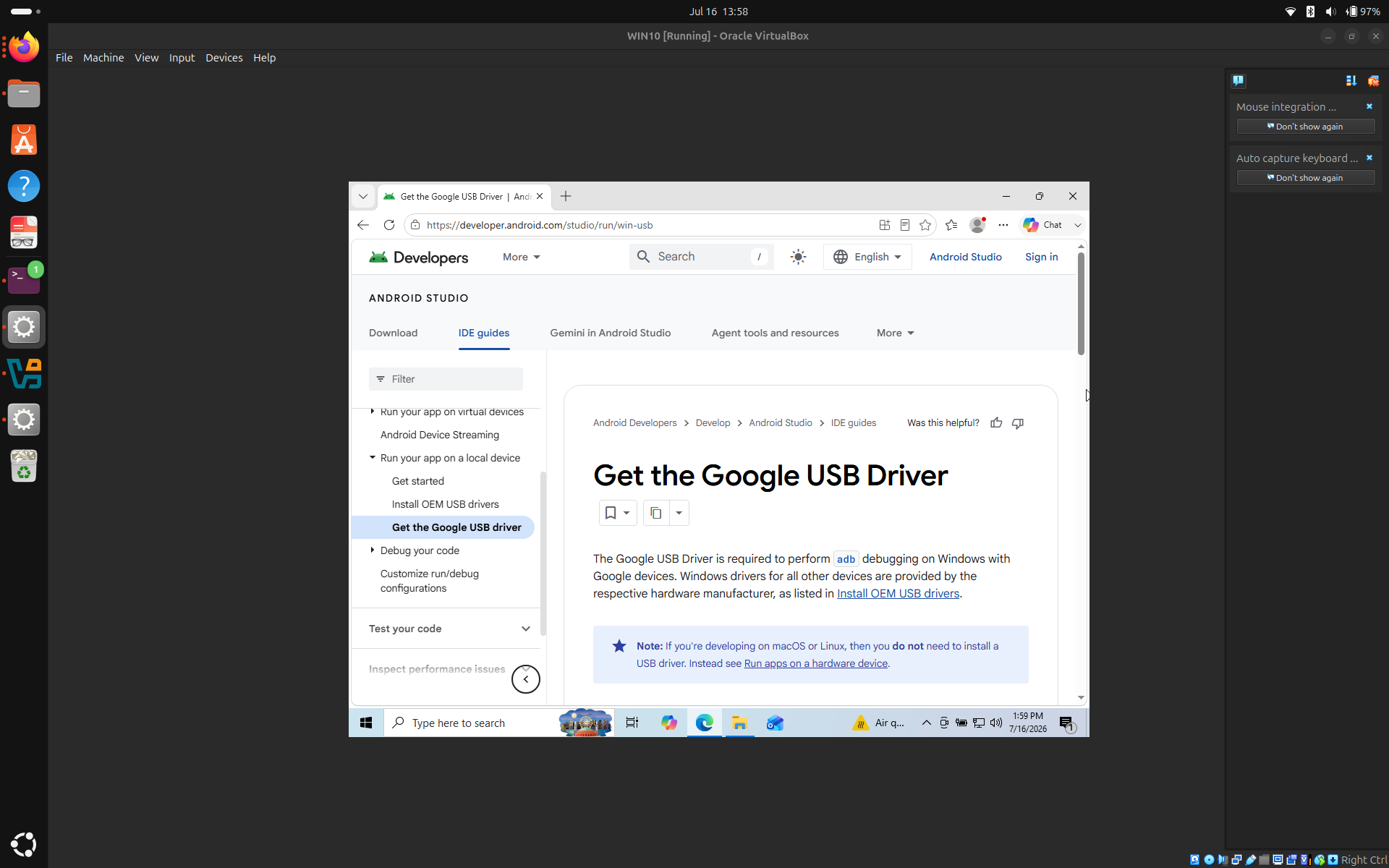Screen dimensions: 1389x868
Task: Close the Get the Google USB Driver tab
Action: coord(540,196)
